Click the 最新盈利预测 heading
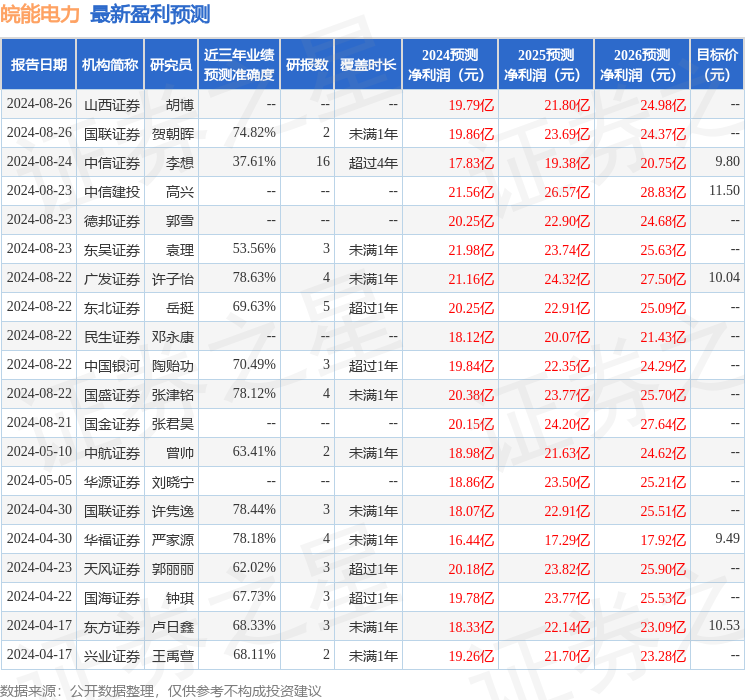This screenshot has height=700, width=745. coord(150,14)
